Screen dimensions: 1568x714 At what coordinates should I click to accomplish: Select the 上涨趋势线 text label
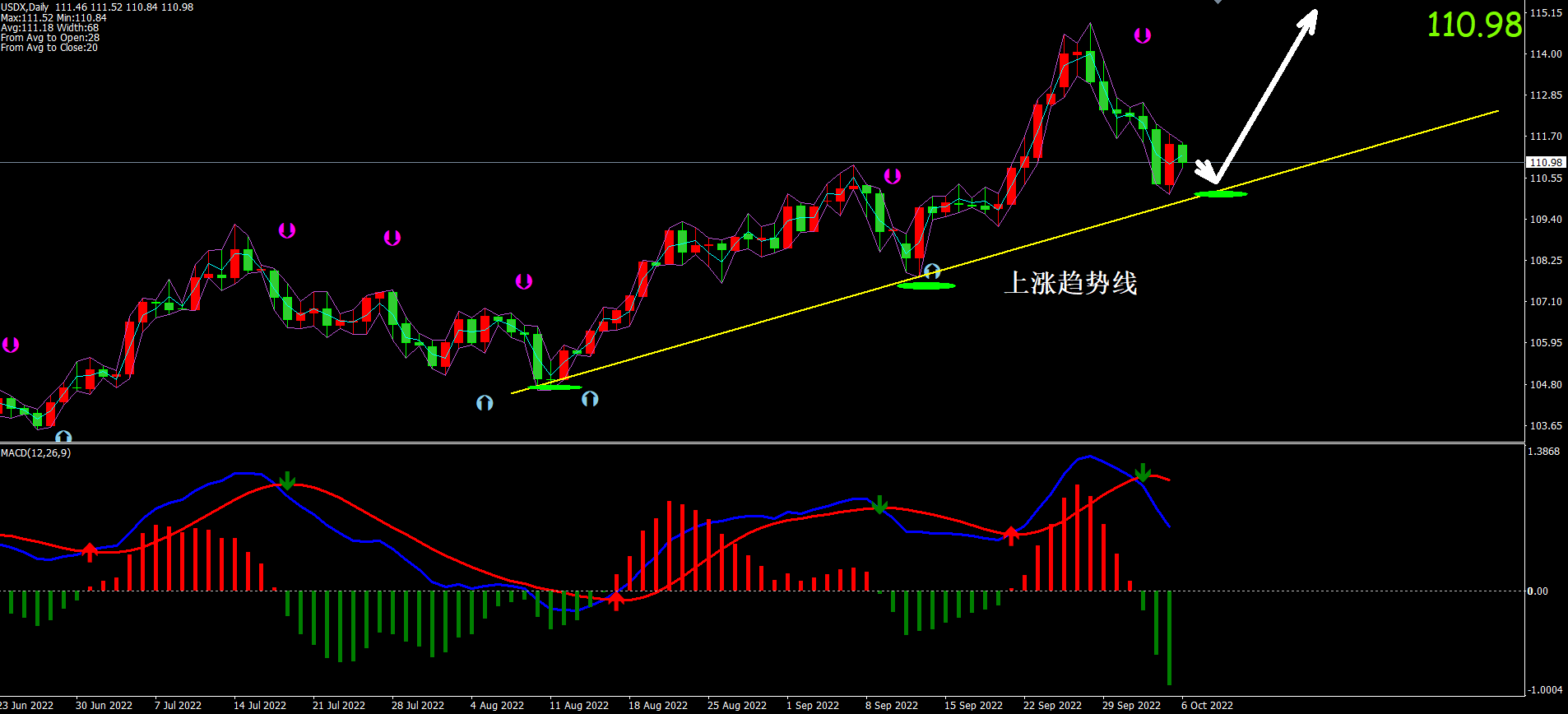(x=1070, y=283)
